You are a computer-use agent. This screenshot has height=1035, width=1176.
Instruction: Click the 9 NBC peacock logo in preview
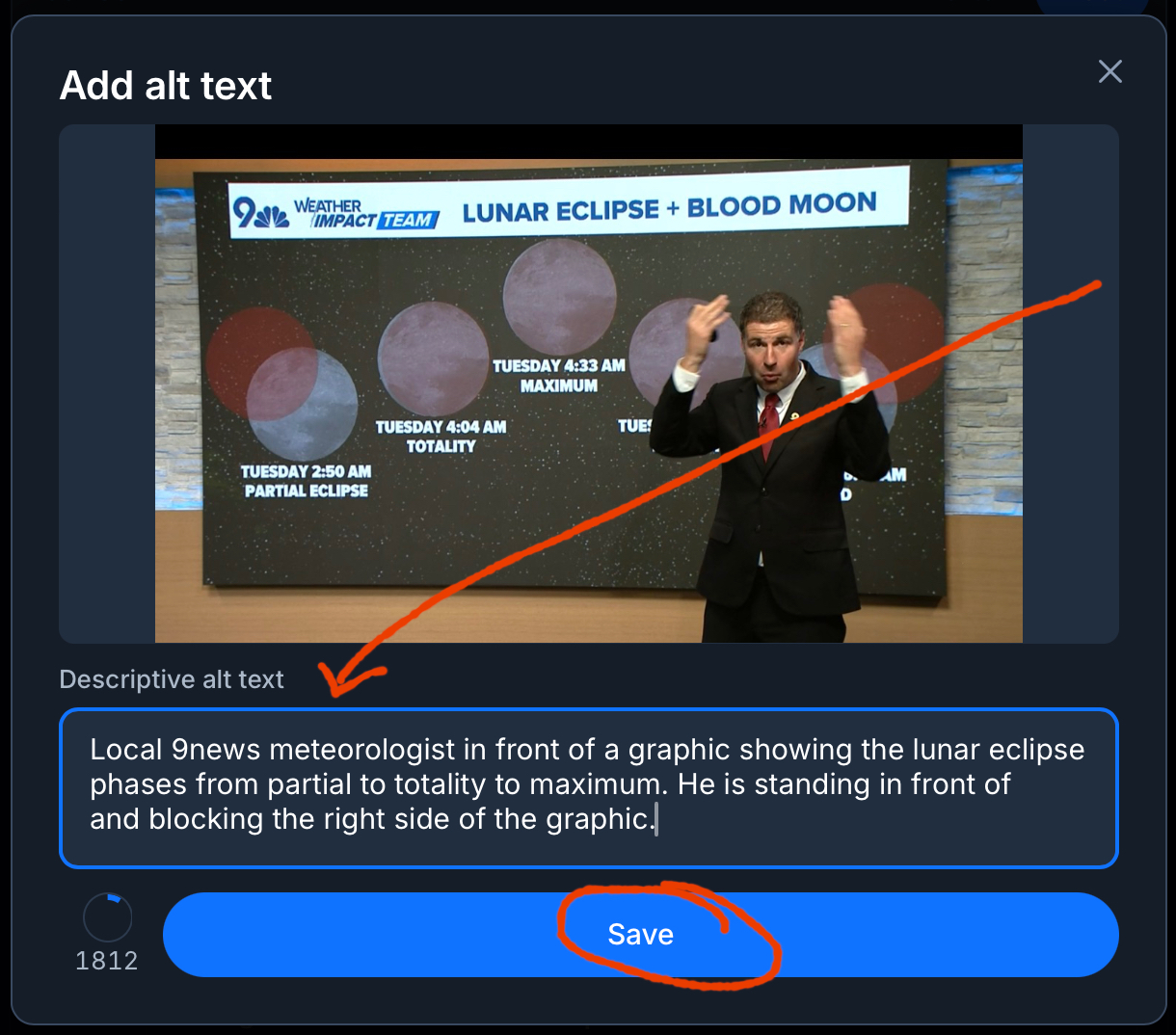click(x=259, y=213)
